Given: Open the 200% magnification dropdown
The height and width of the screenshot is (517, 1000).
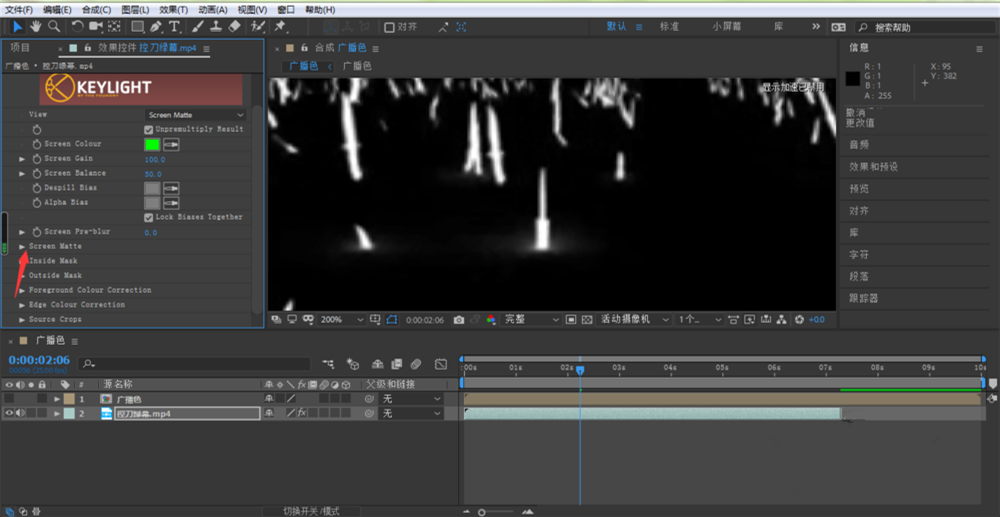Looking at the screenshot, I should coord(340,319).
